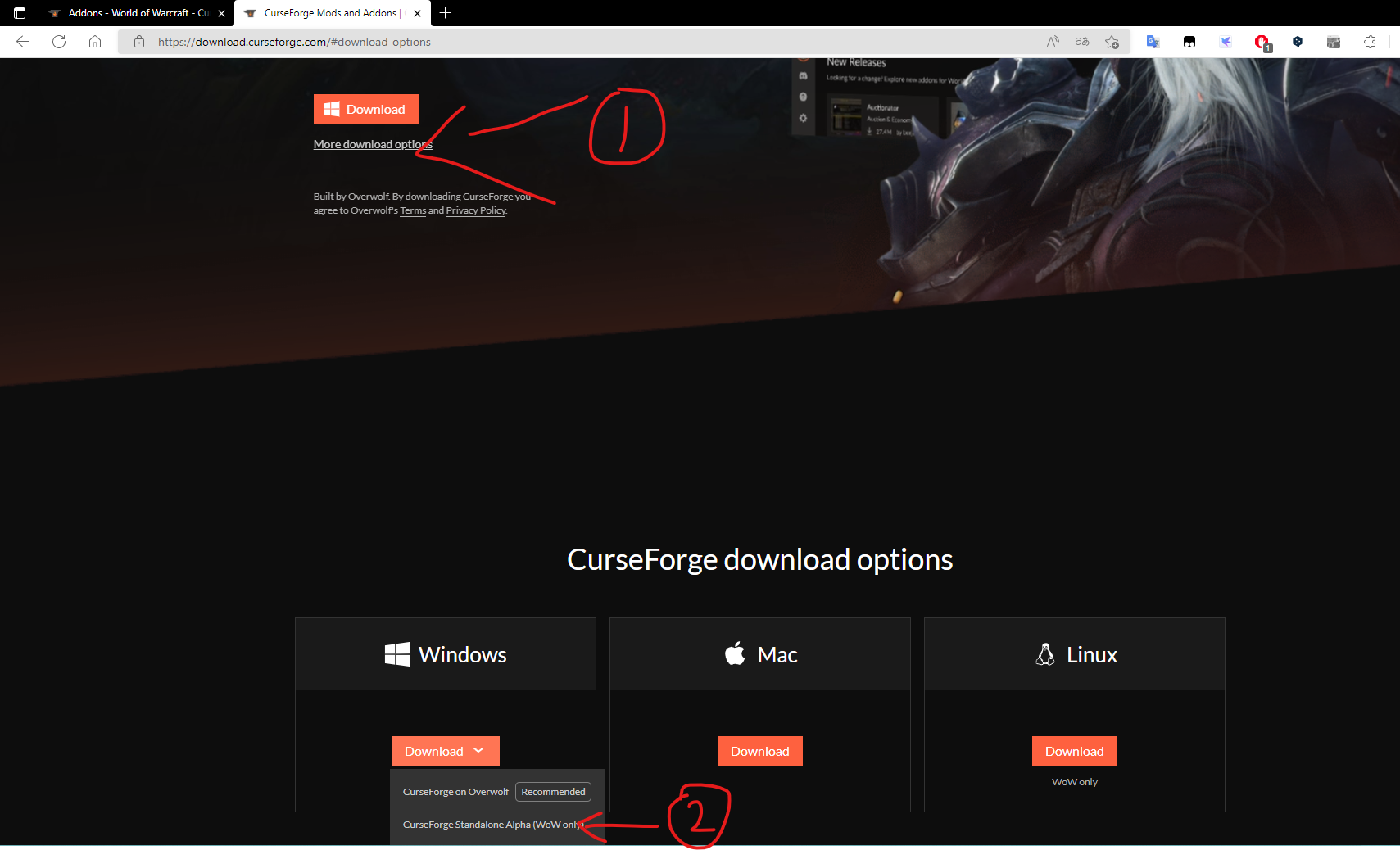
Task: Open the Extensions puzzle piece menu
Action: [1370, 42]
